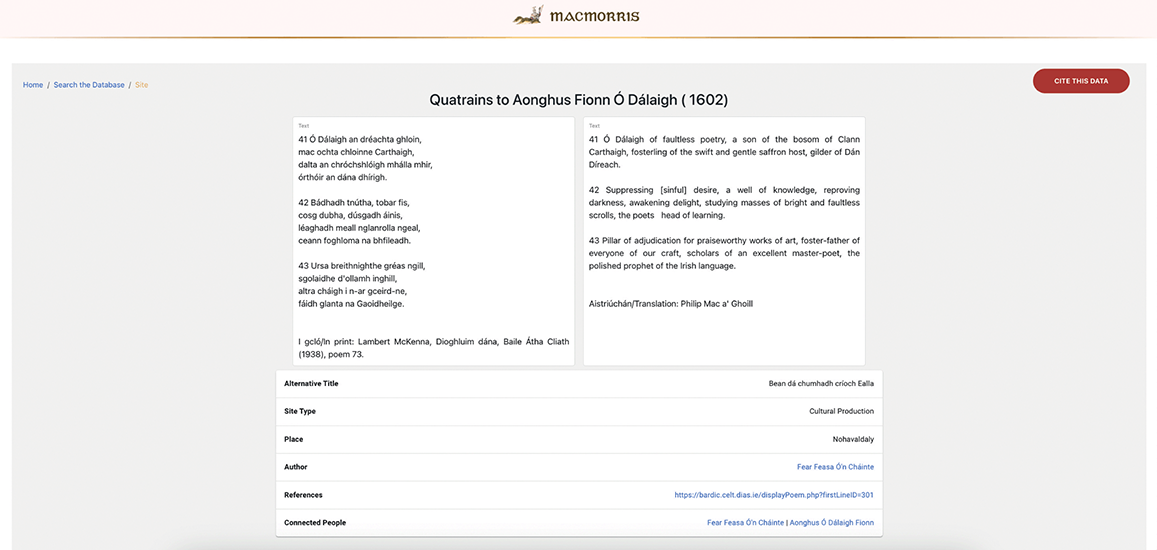Image resolution: width=1157 pixels, height=550 pixels.
Task: Click the Author row label
Action: (296, 467)
